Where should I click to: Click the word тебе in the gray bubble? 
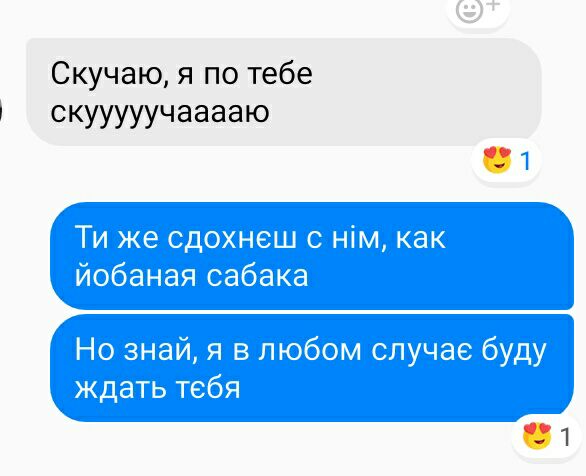pyautogui.click(x=280, y=73)
